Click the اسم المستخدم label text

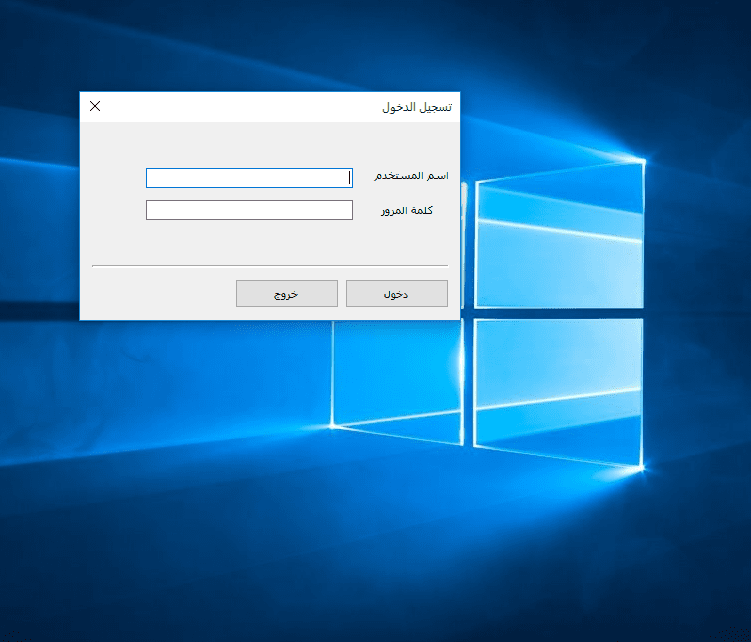[411, 176]
